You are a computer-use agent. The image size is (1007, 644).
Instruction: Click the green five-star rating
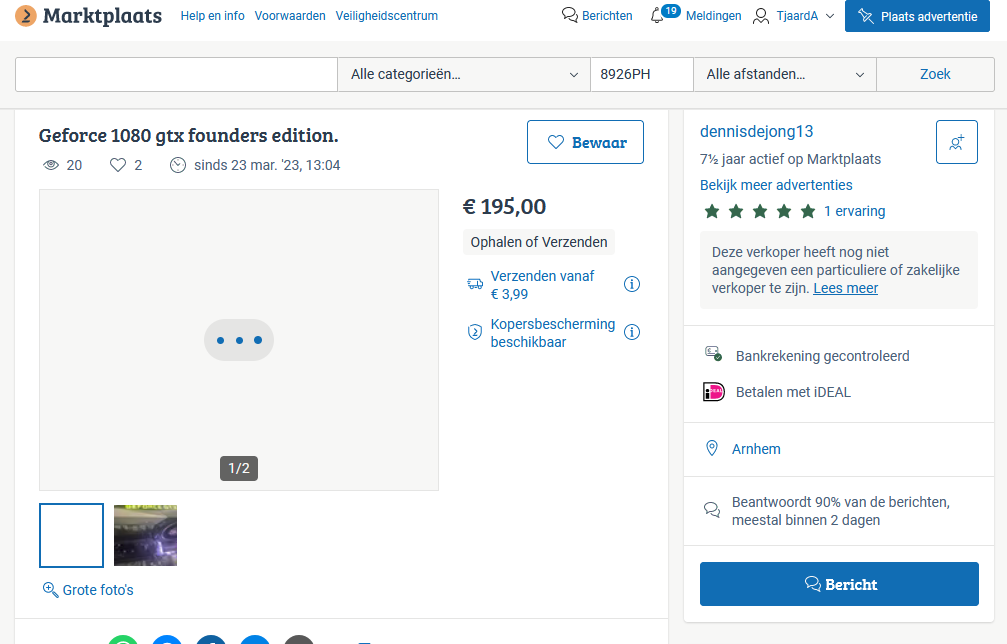click(x=760, y=211)
